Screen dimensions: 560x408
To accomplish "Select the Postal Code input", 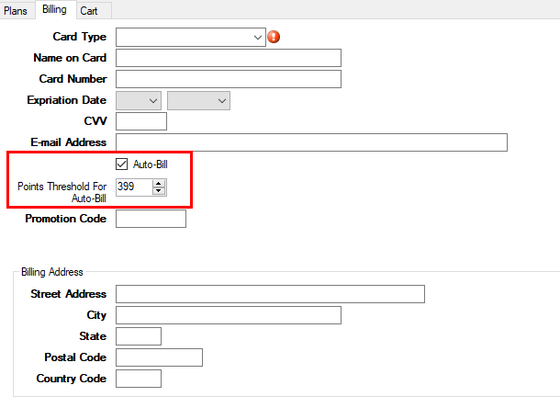I will [x=159, y=357].
